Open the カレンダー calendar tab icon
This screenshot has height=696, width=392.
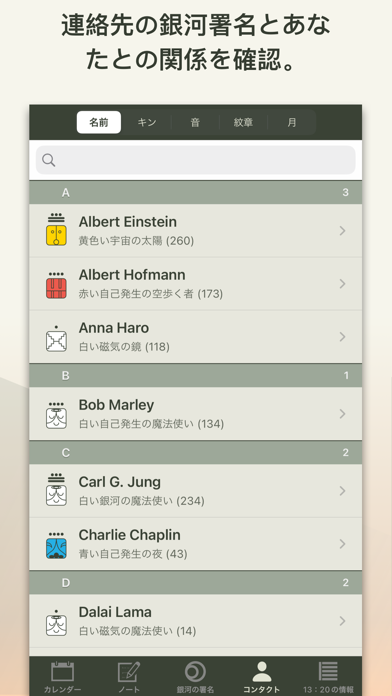(62, 671)
